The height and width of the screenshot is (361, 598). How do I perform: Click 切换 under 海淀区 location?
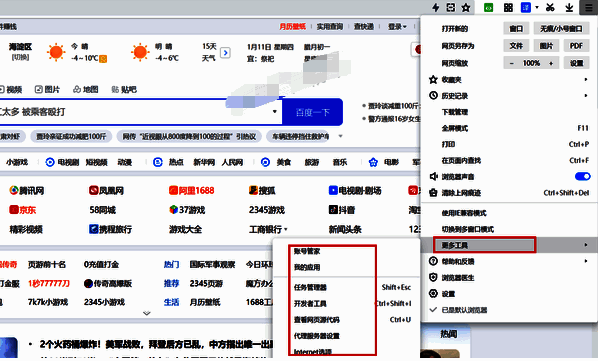(20, 57)
